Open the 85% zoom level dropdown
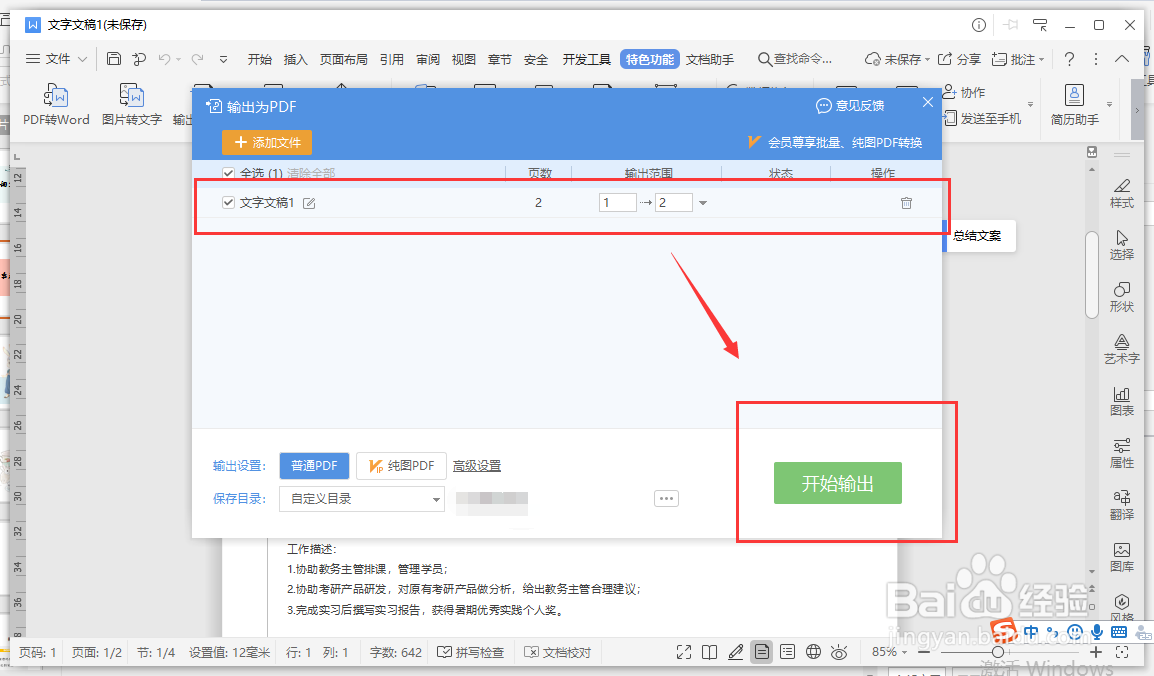Viewport: 1154px width, 676px height. (889, 652)
